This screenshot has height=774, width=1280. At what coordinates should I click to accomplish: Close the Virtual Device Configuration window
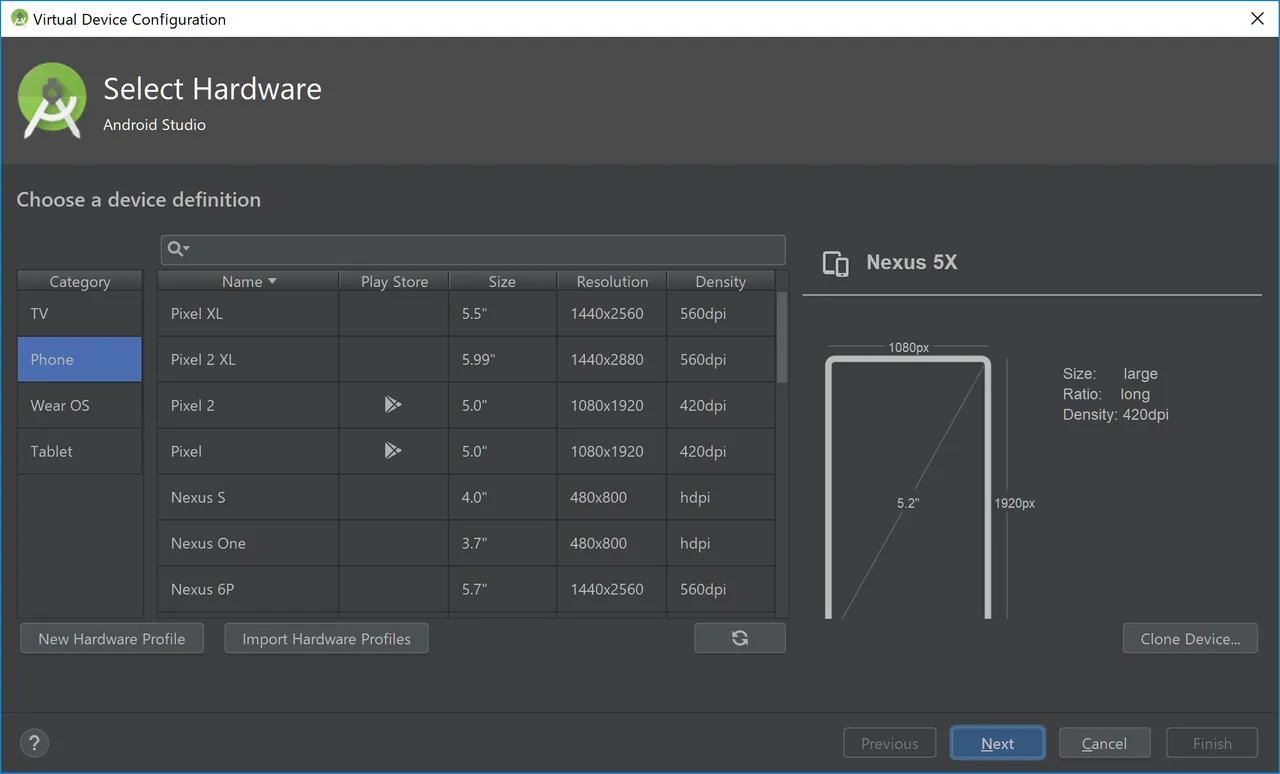(x=1257, y=18)
